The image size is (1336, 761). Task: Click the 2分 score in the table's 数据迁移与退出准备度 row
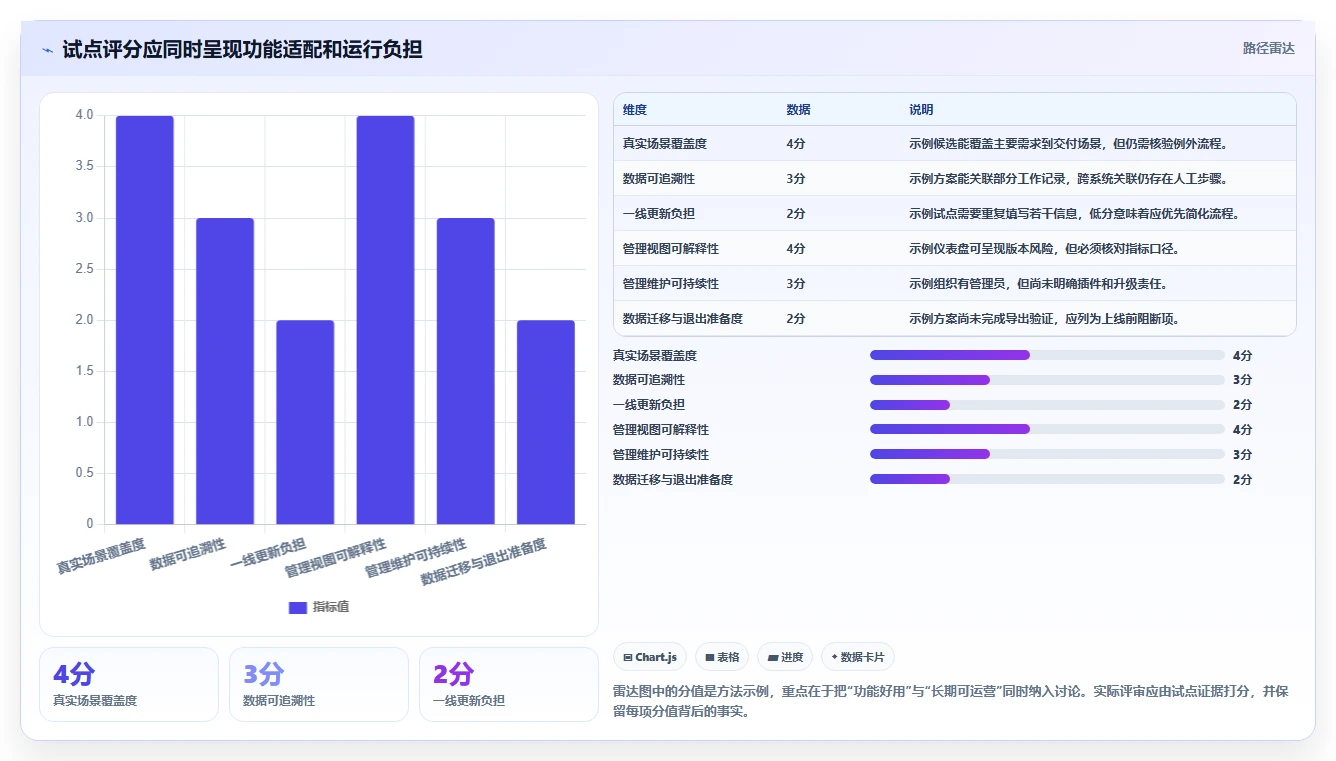pos(796,319)
